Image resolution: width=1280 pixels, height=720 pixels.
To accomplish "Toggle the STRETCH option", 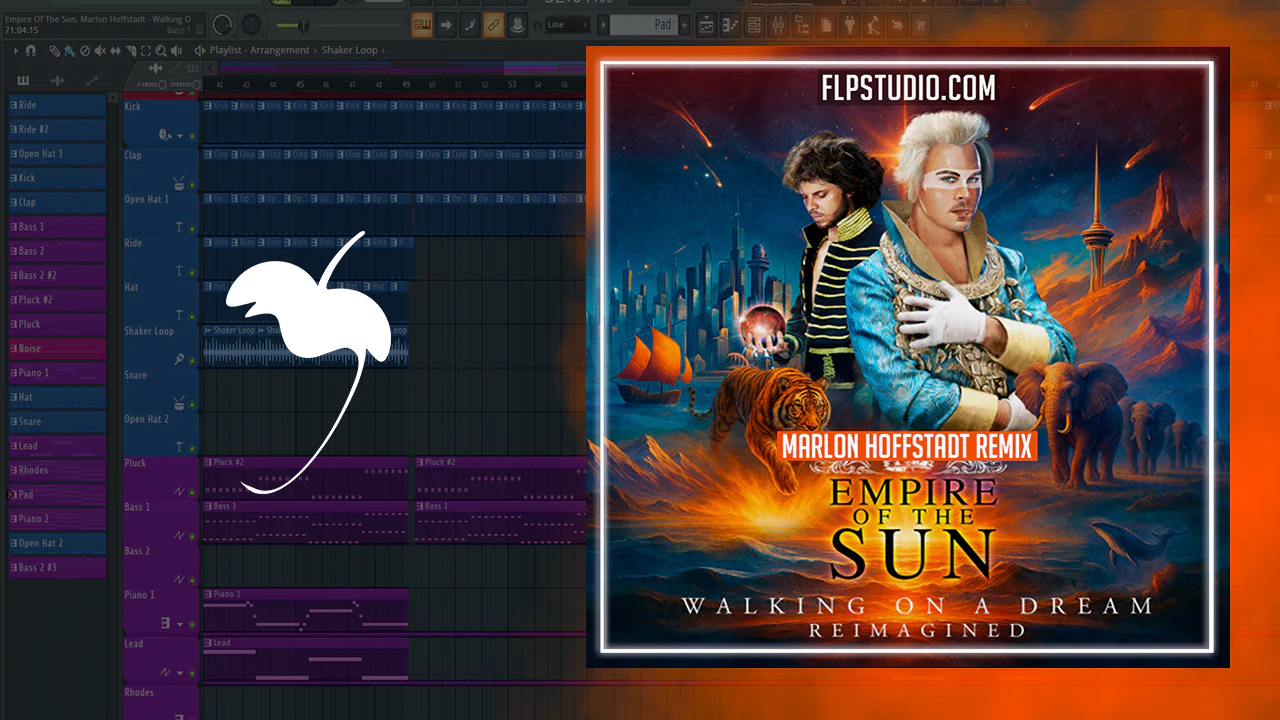I will (x=185, y=85).
